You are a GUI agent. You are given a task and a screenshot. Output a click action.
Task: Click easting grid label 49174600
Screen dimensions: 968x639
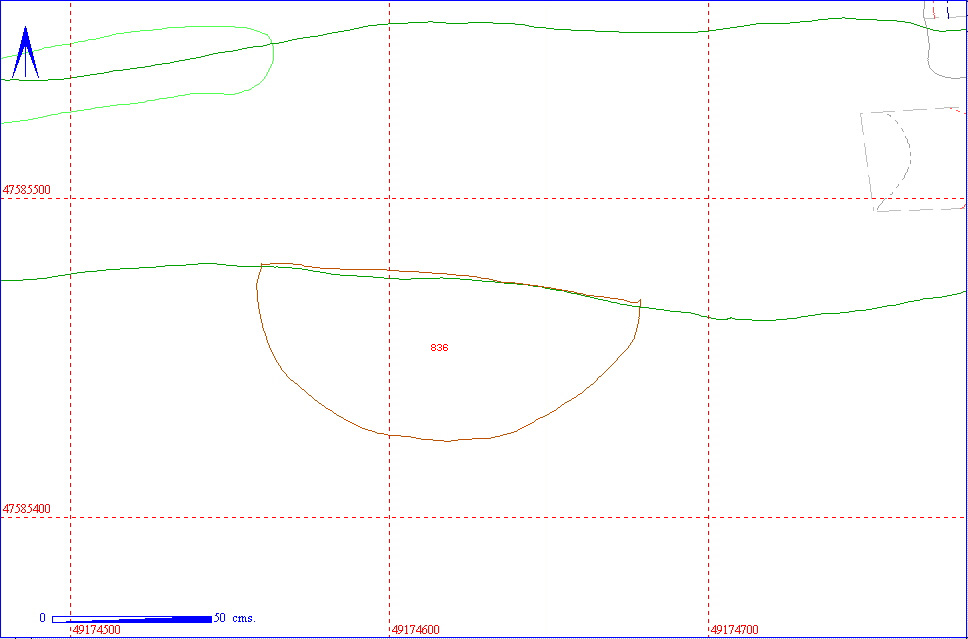(416, 630)
